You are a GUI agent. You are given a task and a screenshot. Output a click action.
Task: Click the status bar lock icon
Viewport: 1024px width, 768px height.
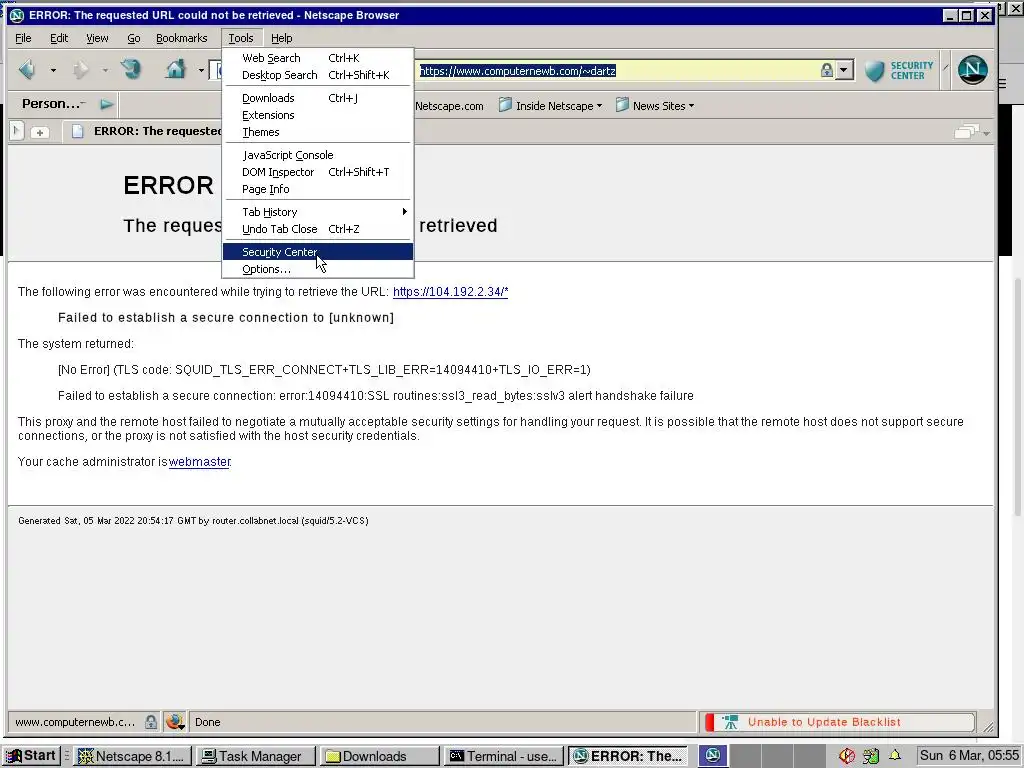click(x=151, y=722)
